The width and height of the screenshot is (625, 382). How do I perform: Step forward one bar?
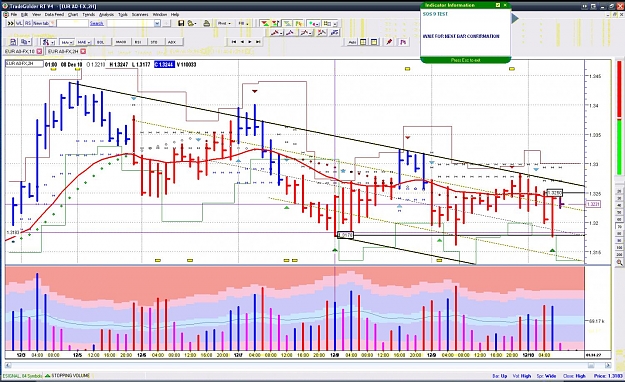(x=250, y=41)
